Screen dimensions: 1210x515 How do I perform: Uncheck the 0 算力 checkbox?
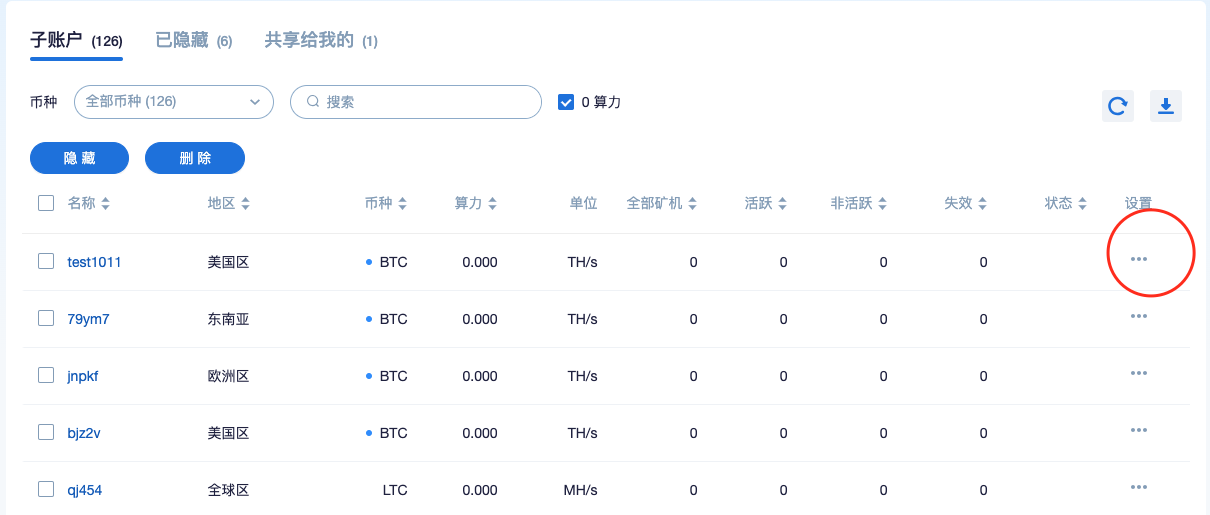(566, 102)
